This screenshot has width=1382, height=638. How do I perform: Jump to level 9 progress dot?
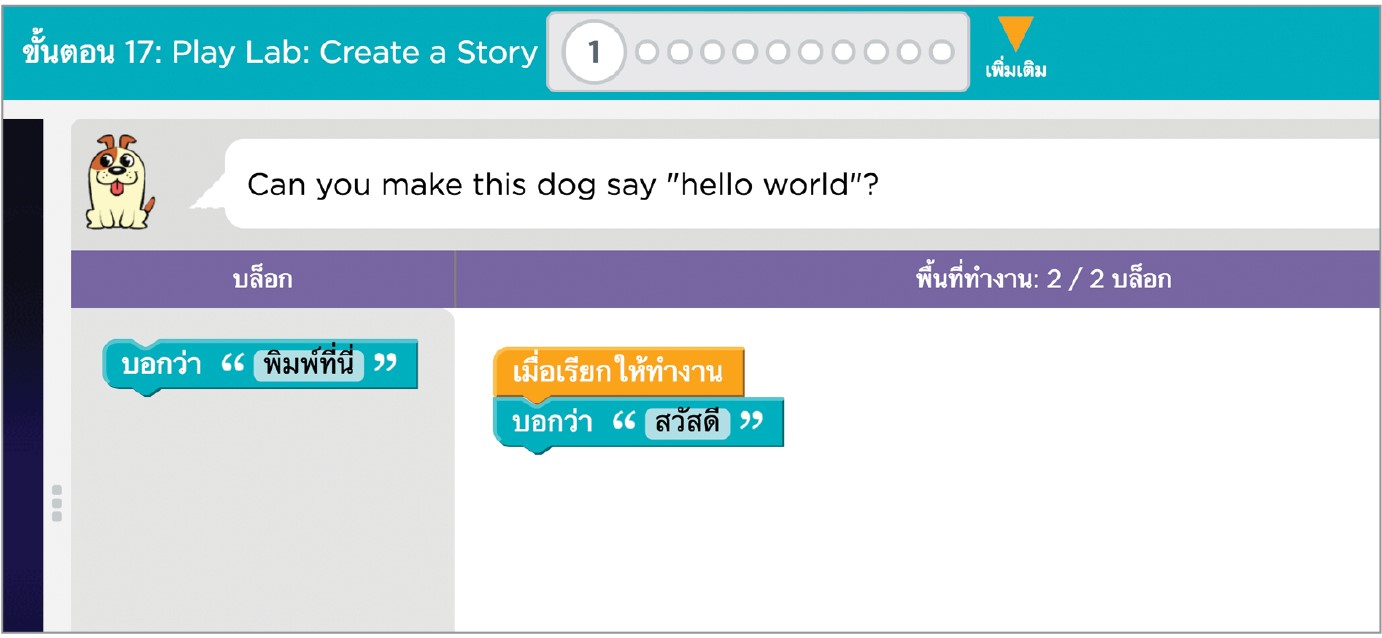[876, 52]
